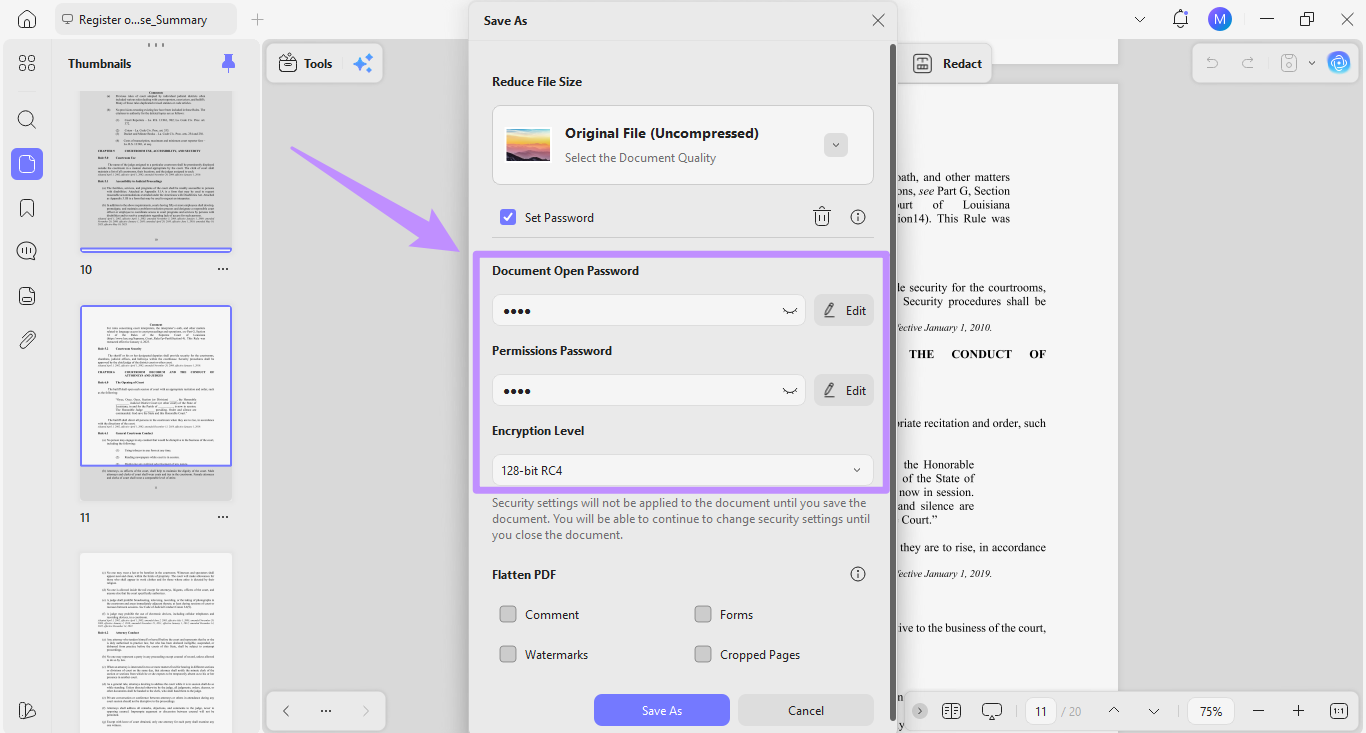Click the page number input field

pos(1041,711)
